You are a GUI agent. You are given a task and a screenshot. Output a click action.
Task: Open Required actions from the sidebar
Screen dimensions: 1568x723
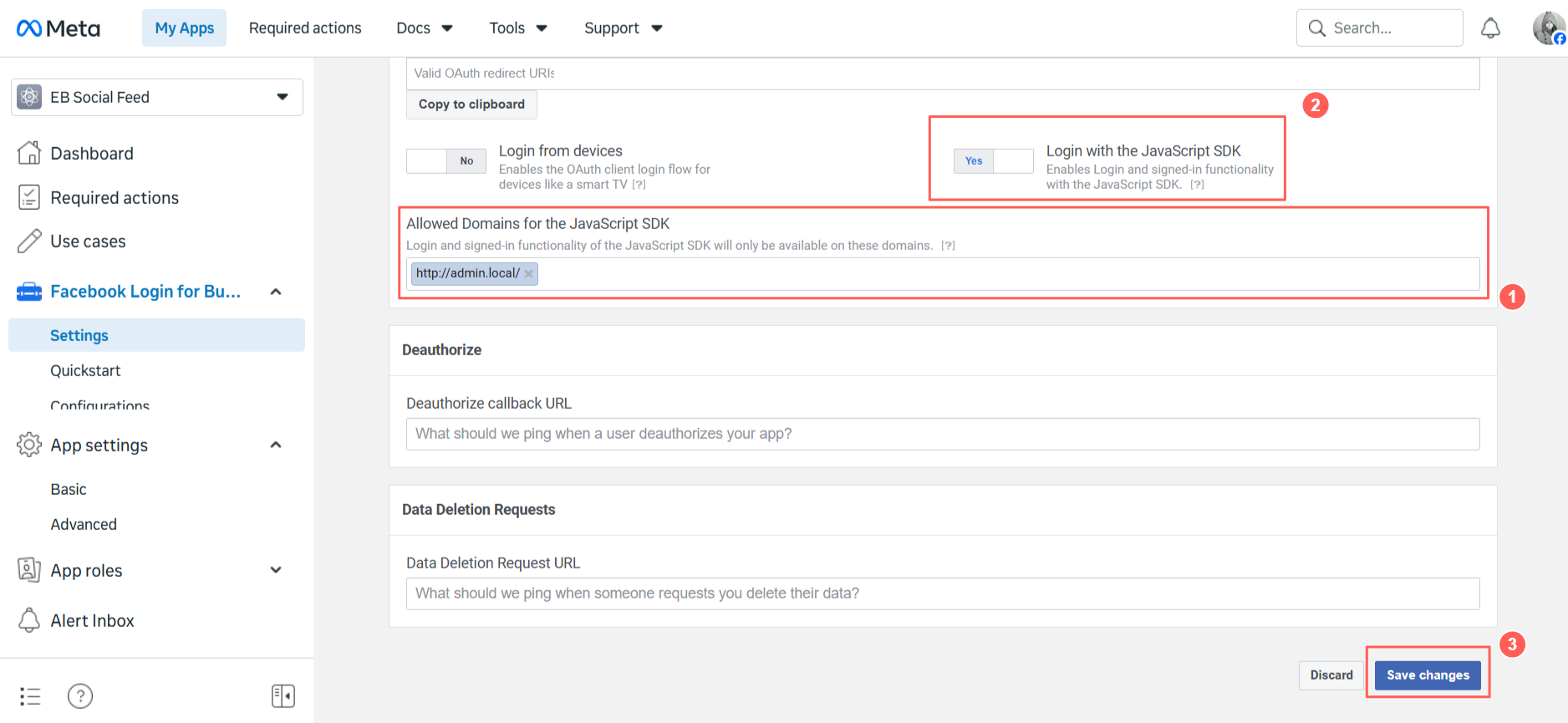click(x=115, y=197)
